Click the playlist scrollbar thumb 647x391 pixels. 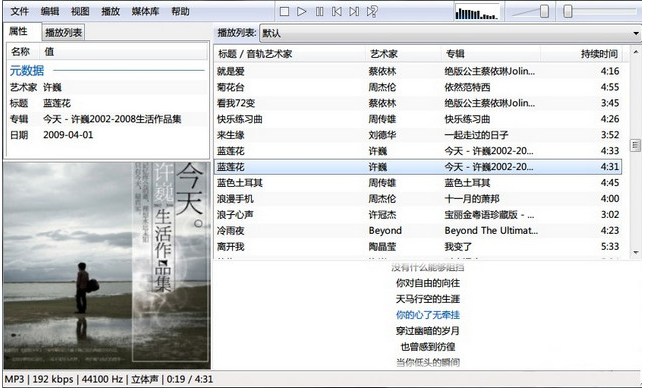pyautogui.click(x=635, y=145)
